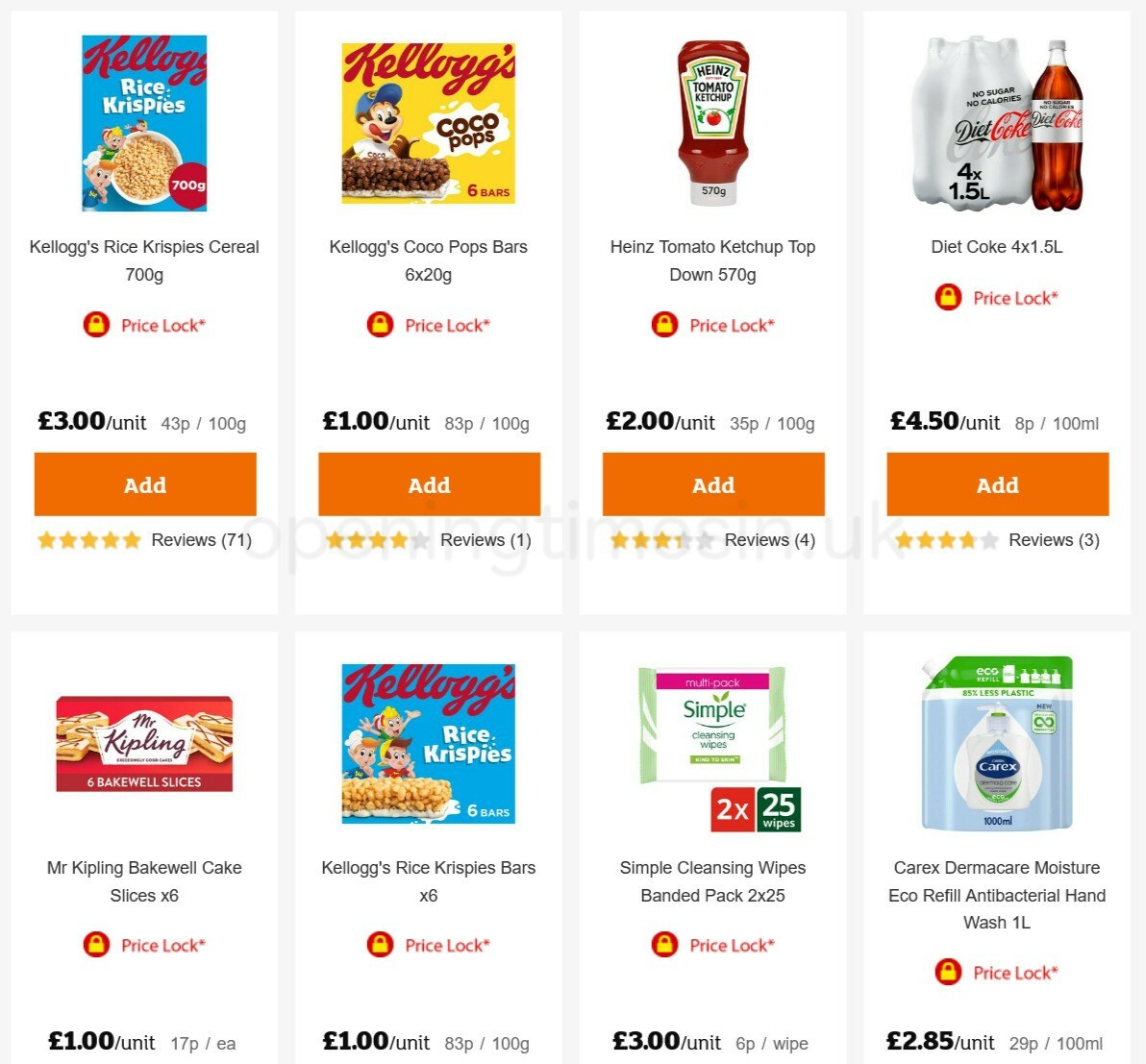Image resolution: width=1146 pixels, height=1064 pixels.
Task: Open Reviews (71) for Rice Krispies Cereal
Action: [x=201, y=540]
